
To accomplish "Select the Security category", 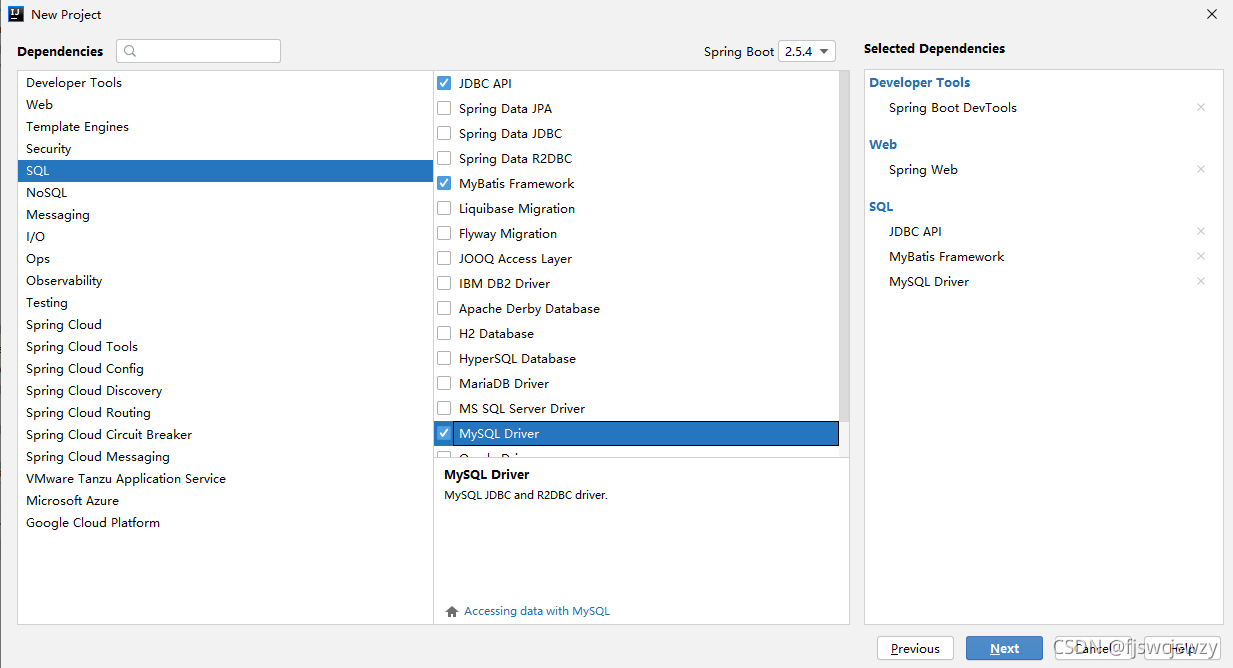I will coord(225,148).
